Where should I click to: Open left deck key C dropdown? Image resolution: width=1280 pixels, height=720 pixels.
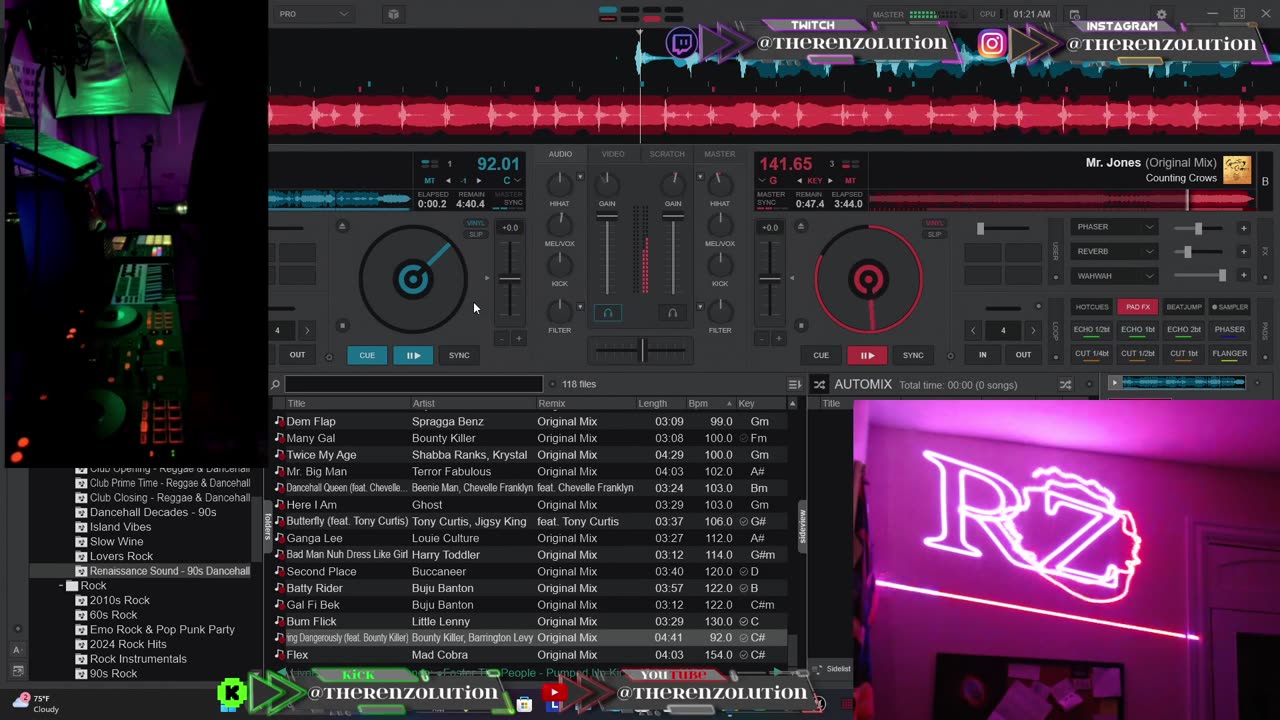pyautogui.click(x=512, y=181)
